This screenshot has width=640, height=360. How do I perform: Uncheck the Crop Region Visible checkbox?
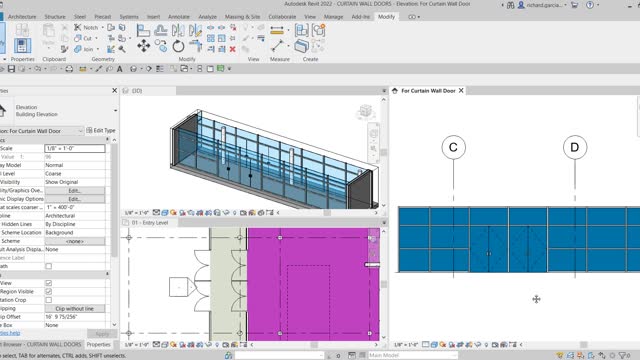tap(49, 291)
